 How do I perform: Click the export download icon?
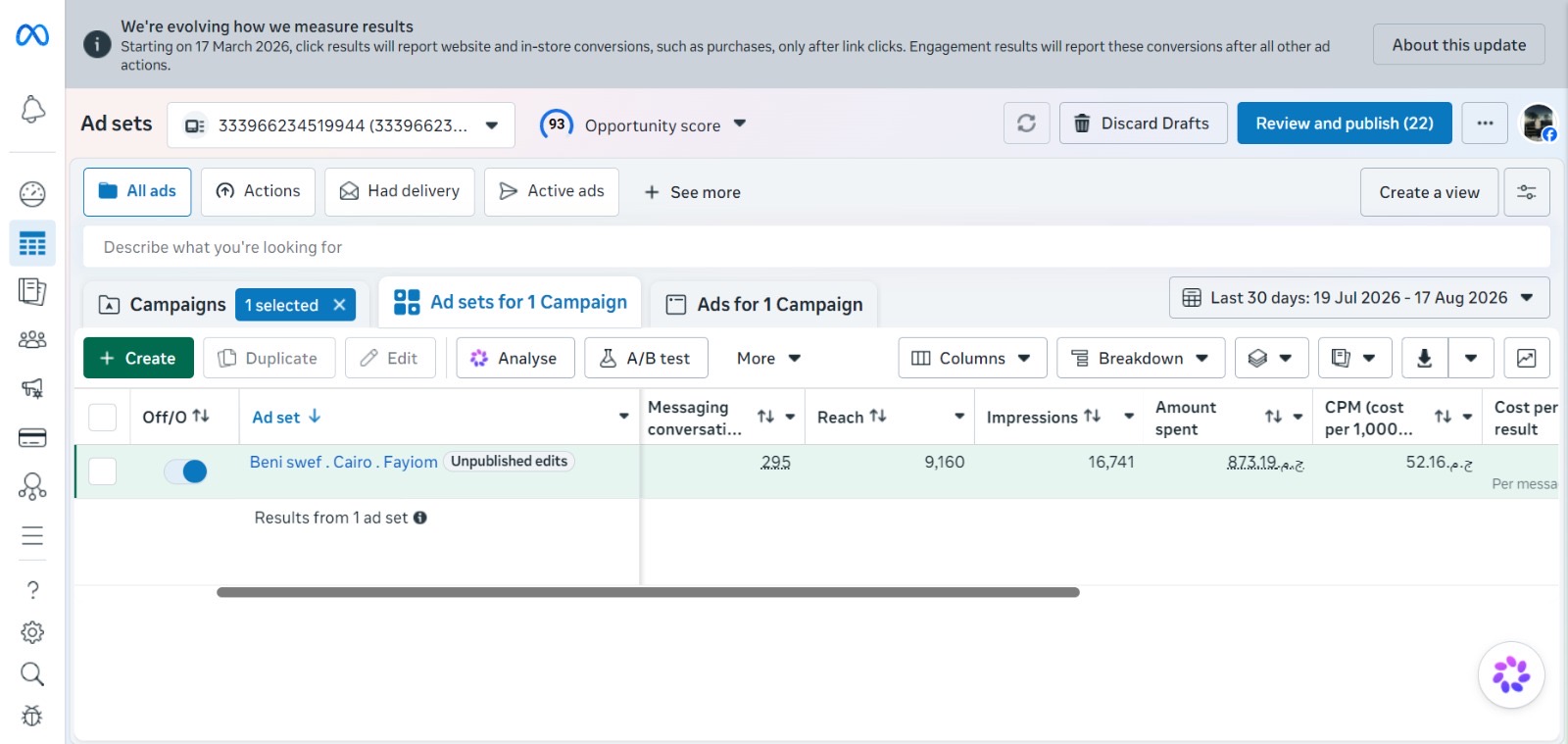(1424, 358)
